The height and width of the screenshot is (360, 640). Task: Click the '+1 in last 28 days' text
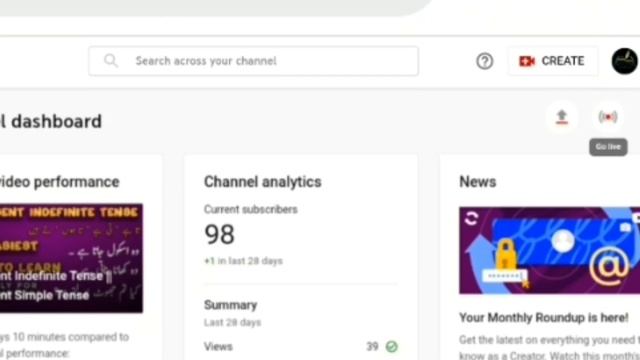(x=243, y=261)
